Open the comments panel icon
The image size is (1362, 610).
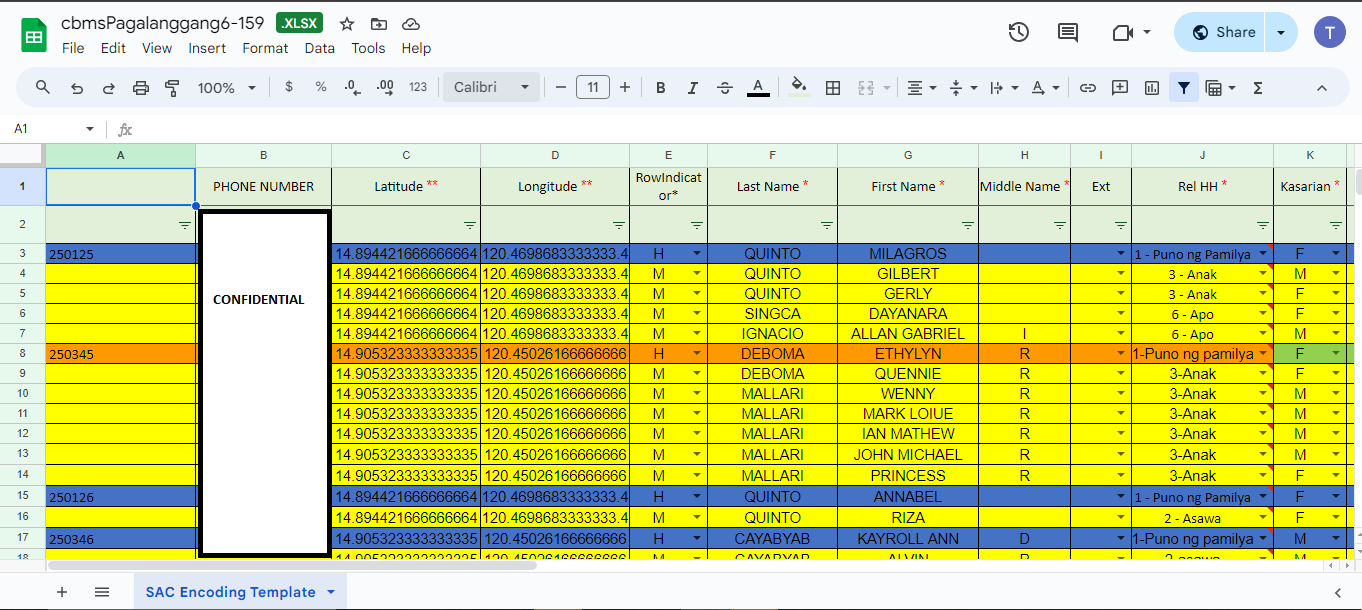coord(1068,32)
